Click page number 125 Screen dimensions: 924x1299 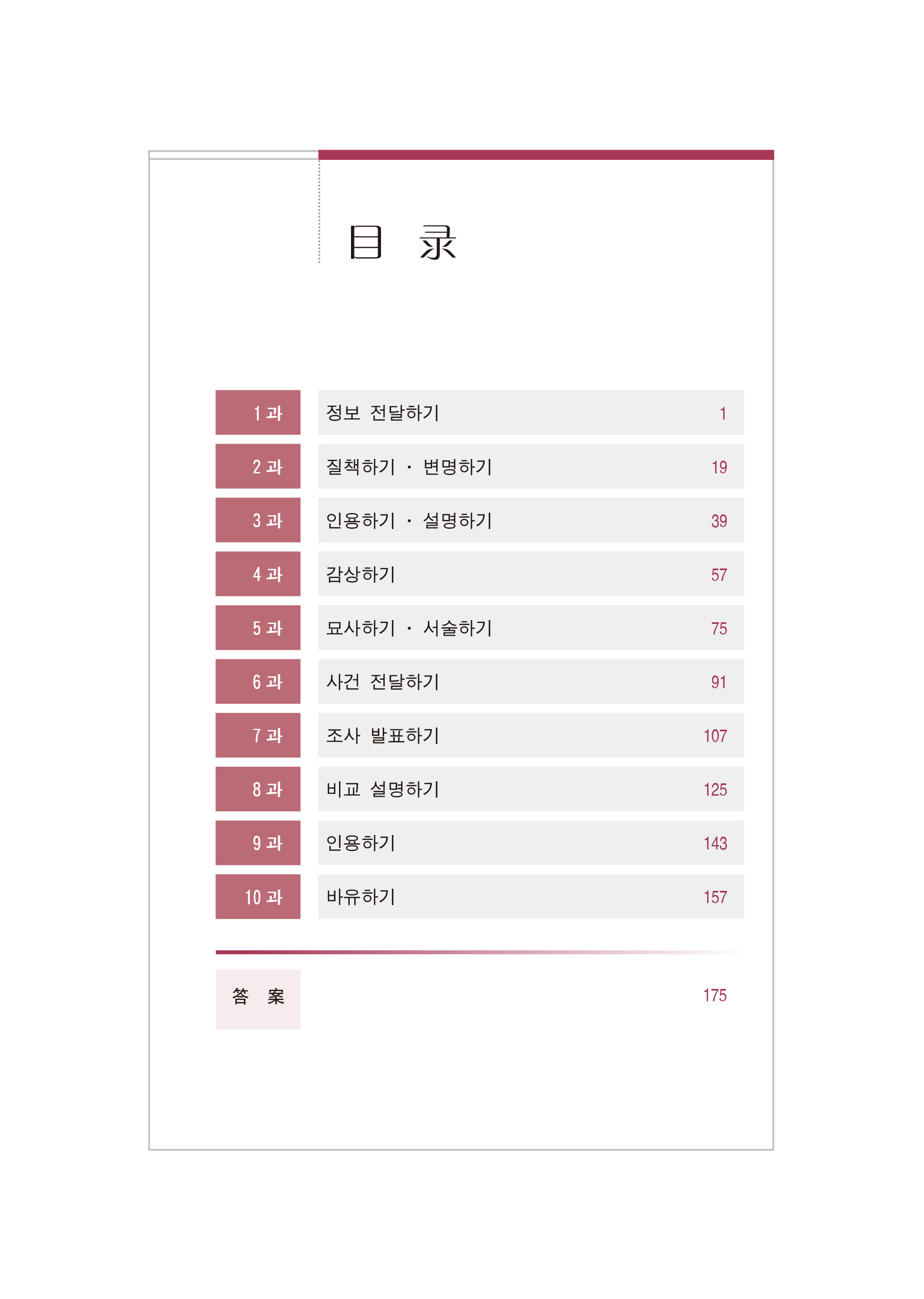(x=715, y=789)
